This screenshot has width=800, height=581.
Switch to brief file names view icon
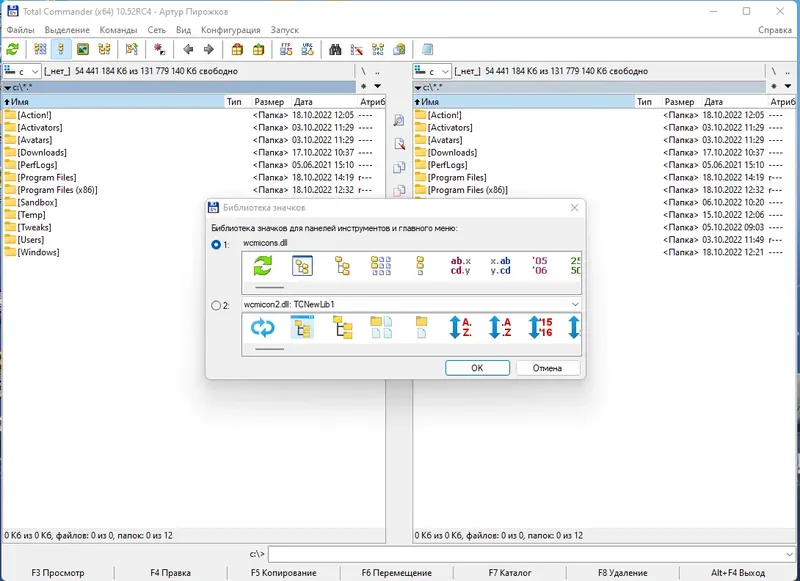coord(40,49)
